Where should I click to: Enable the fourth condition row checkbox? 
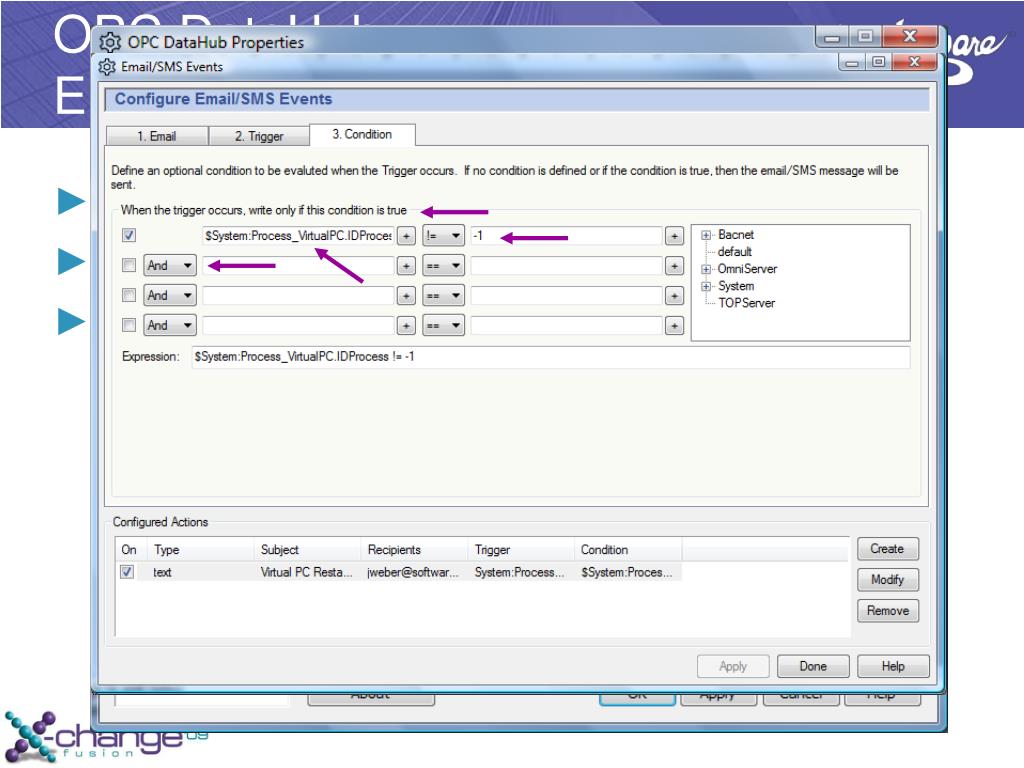pyautogui.click(x=129, y=325)
